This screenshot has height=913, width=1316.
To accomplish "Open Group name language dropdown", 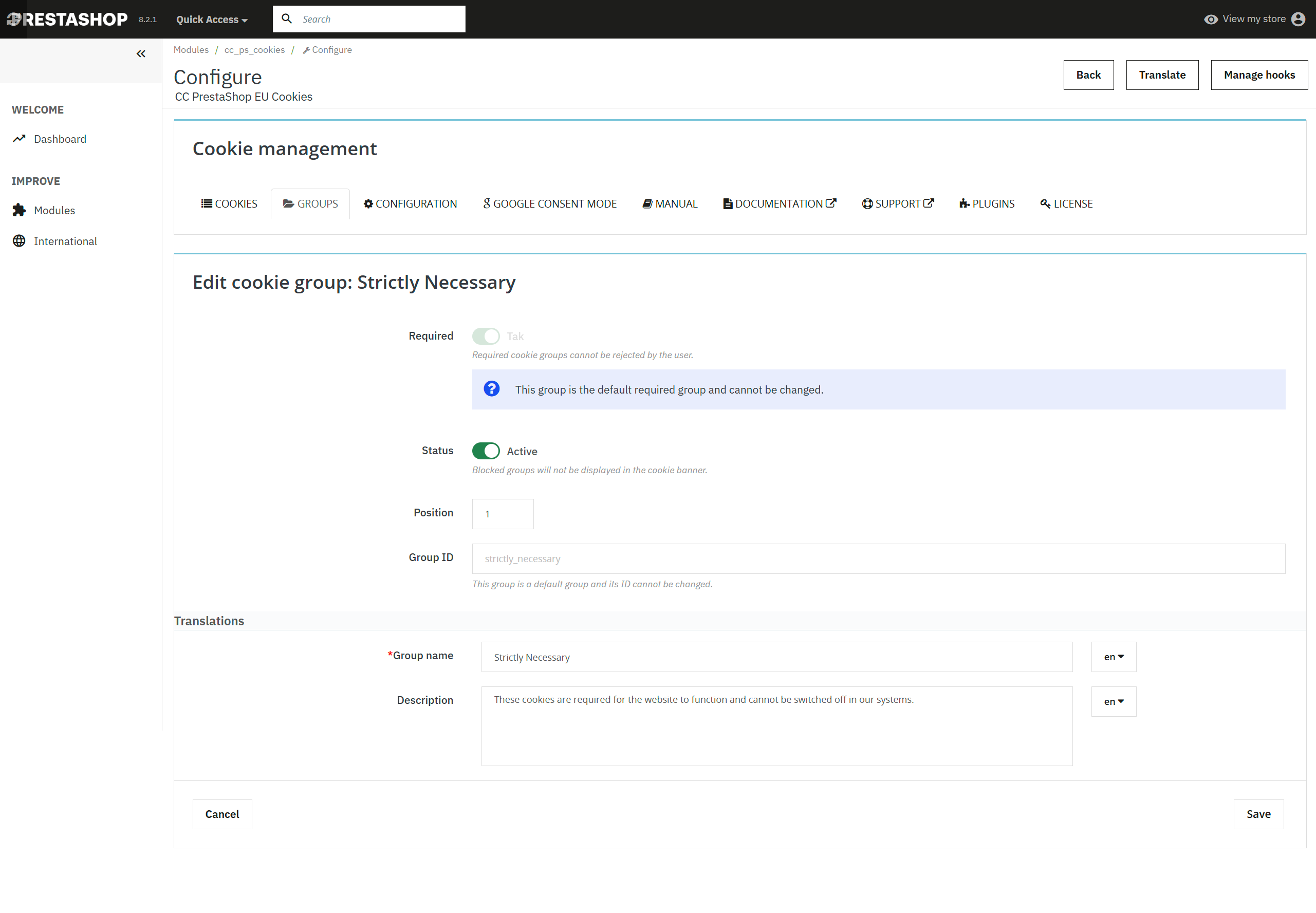I will [1113, 657].
